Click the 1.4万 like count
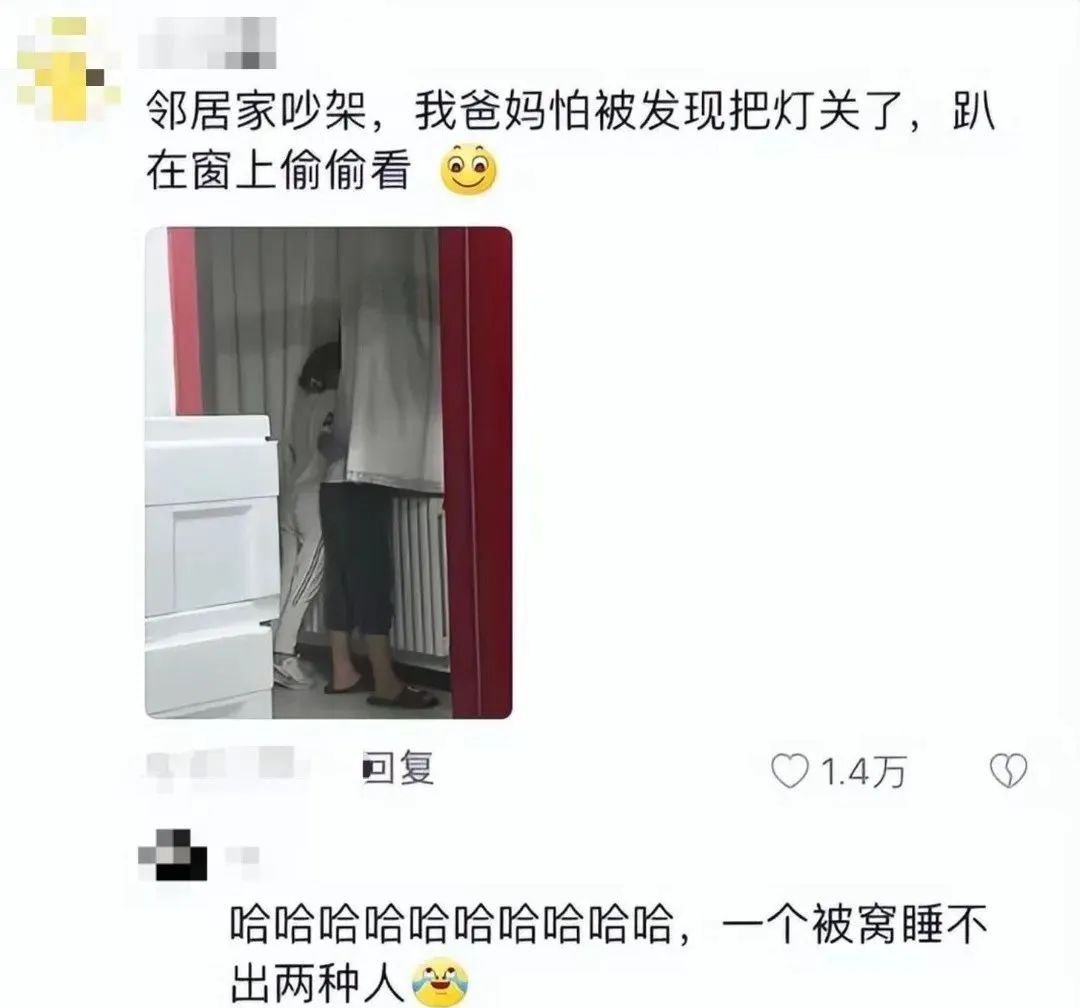This screenshot has height=1008, width=1080. (x=863, y=771)
